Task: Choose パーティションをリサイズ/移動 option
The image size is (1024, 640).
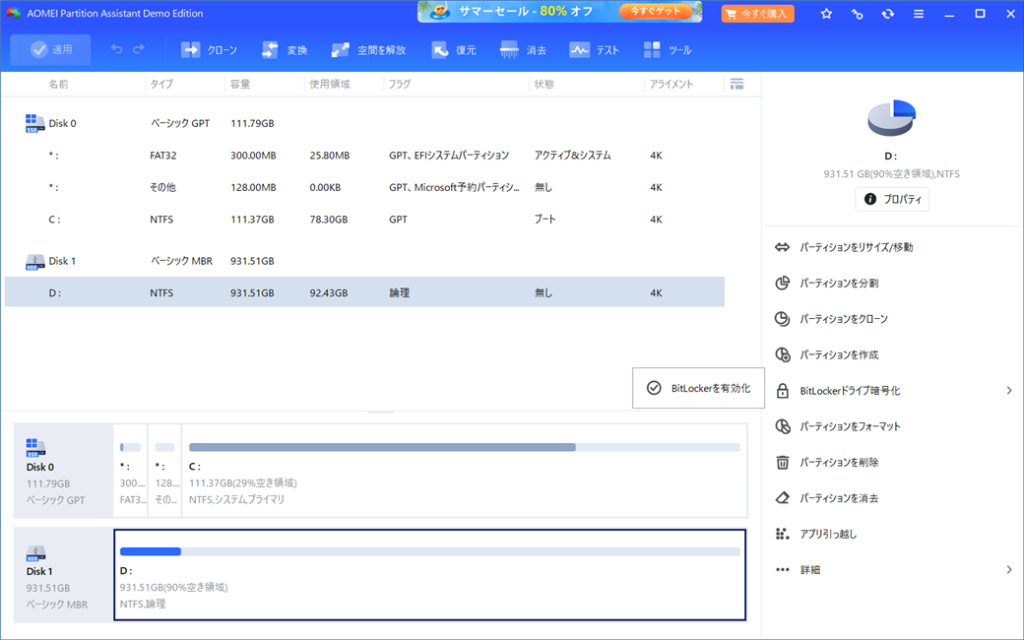Action: tap(856, 247)
